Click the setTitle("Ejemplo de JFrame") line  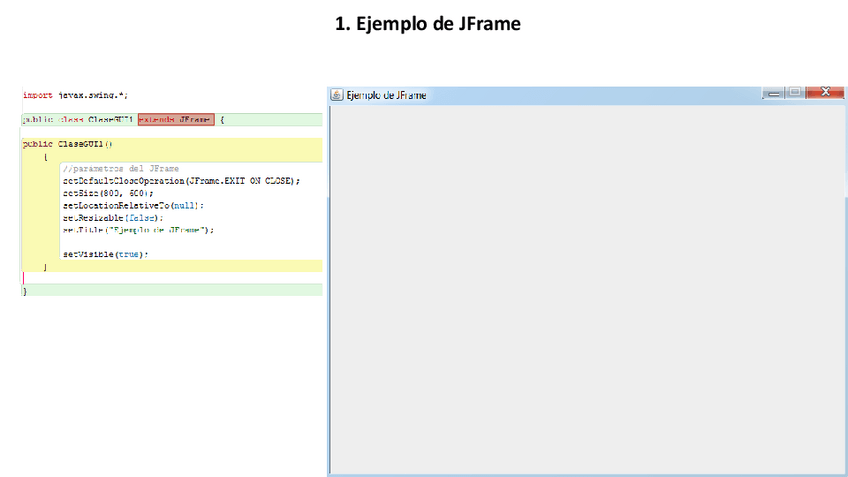[138, 230]
